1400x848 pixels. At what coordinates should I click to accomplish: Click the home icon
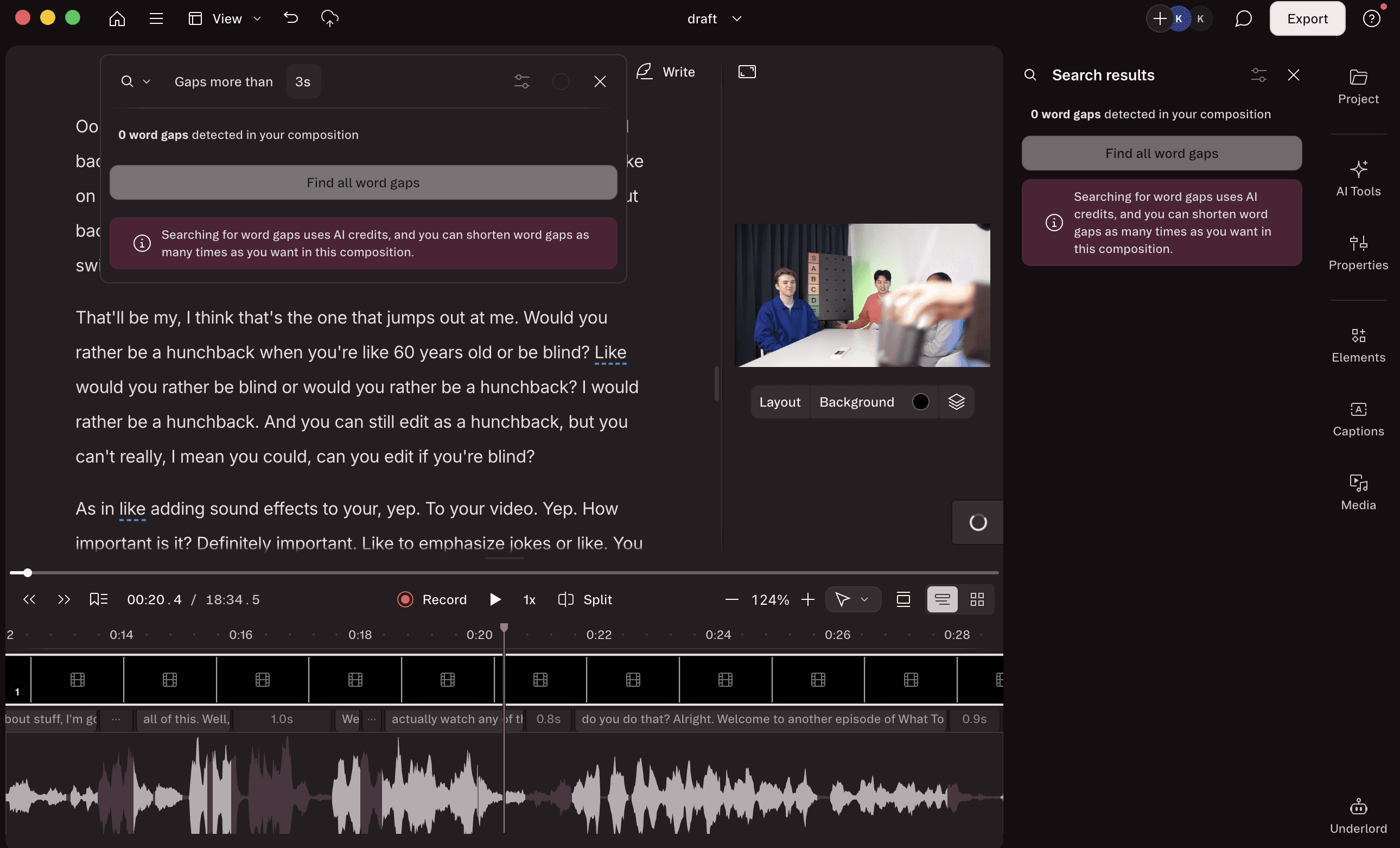117,19
